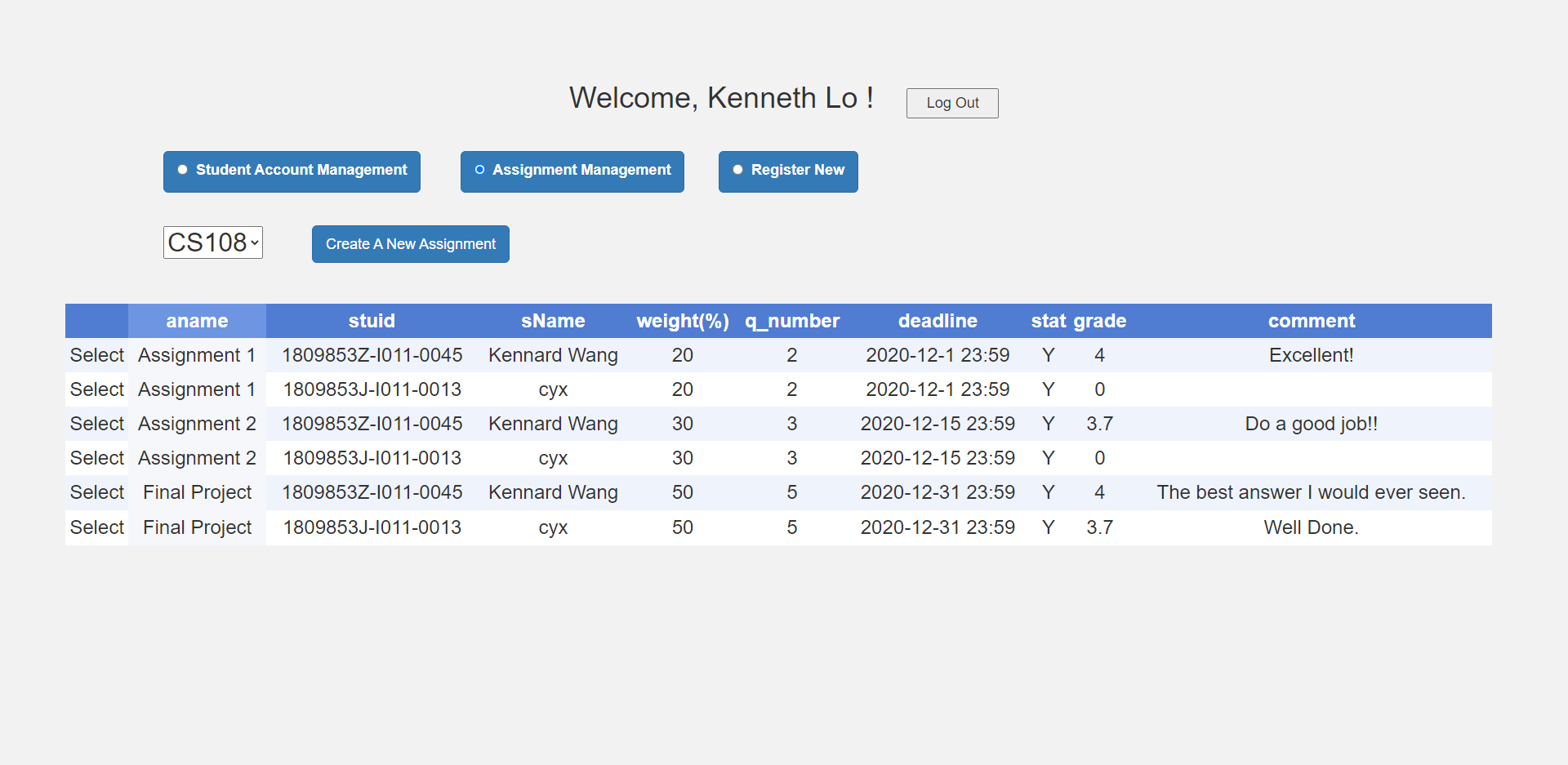
Task: Click the weight(%) column header
Action: (x=683, y=321)
